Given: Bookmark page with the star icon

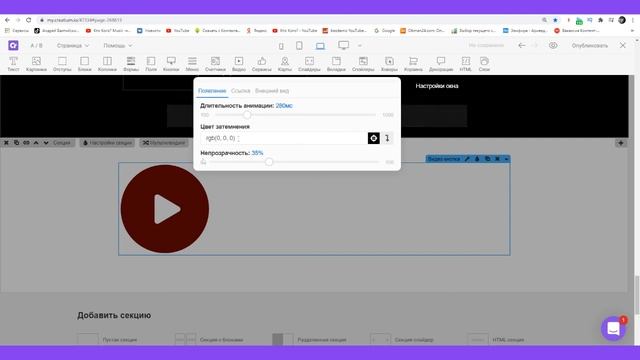Looking at the screenshot, I should (555, 20).
